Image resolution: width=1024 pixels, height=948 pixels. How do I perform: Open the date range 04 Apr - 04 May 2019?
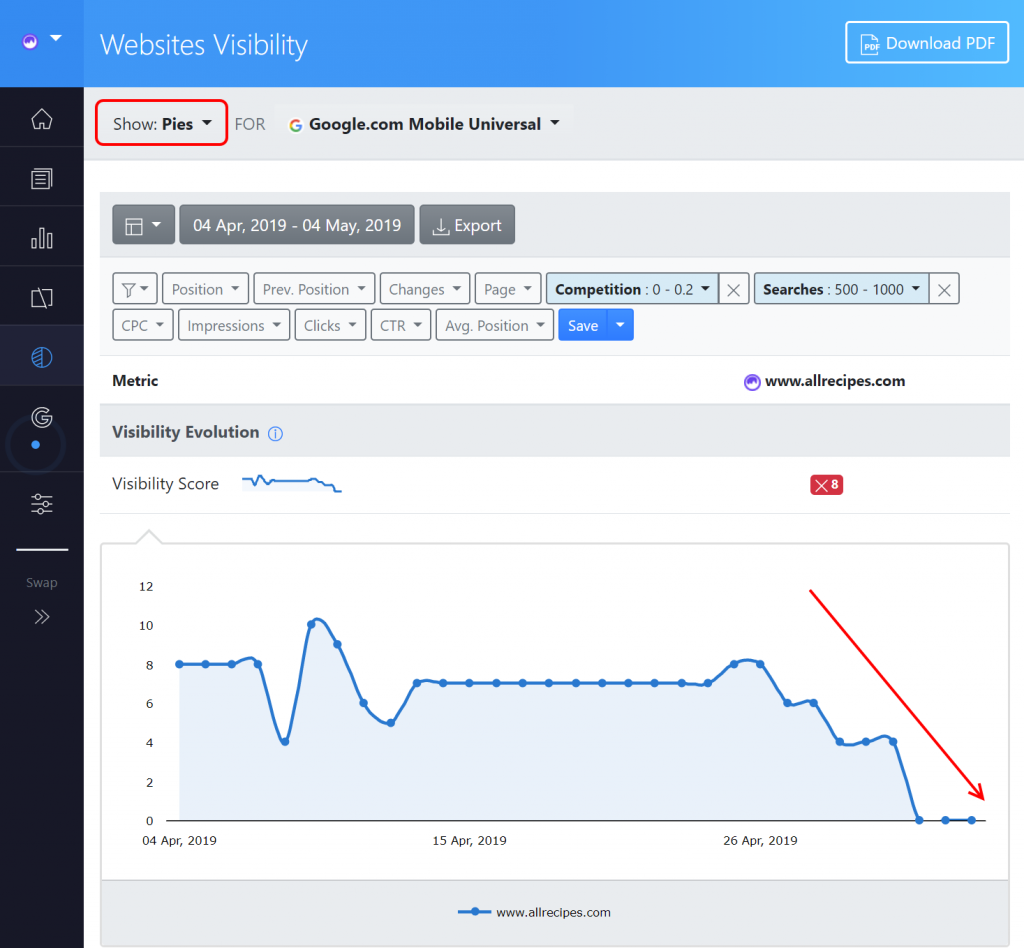click(x=296, y=225)
